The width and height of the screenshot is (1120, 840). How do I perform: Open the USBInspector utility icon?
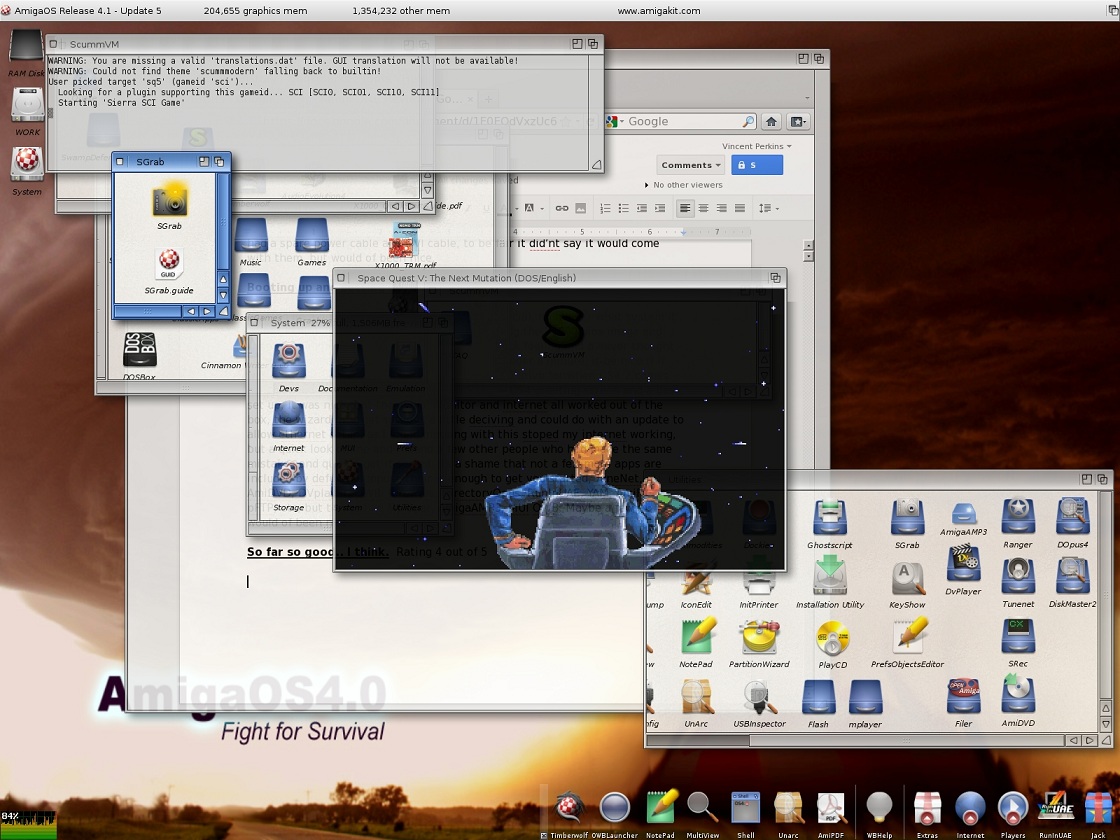point(759,697)
